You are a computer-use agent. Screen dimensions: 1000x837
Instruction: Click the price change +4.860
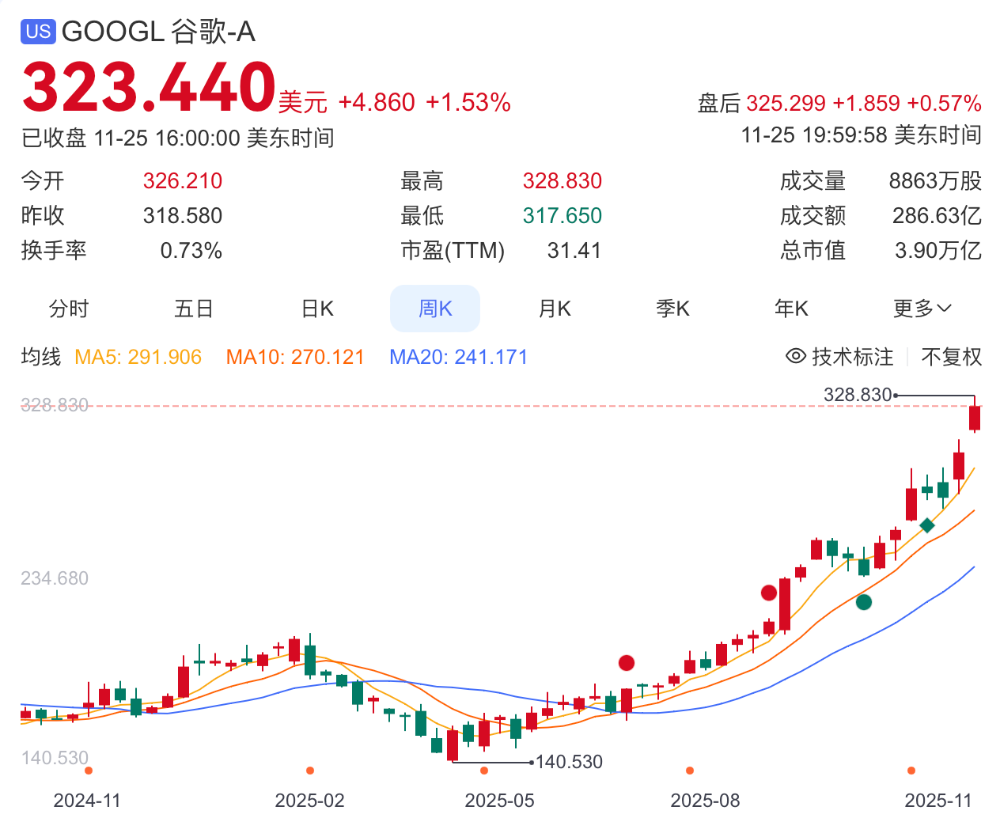376,102
